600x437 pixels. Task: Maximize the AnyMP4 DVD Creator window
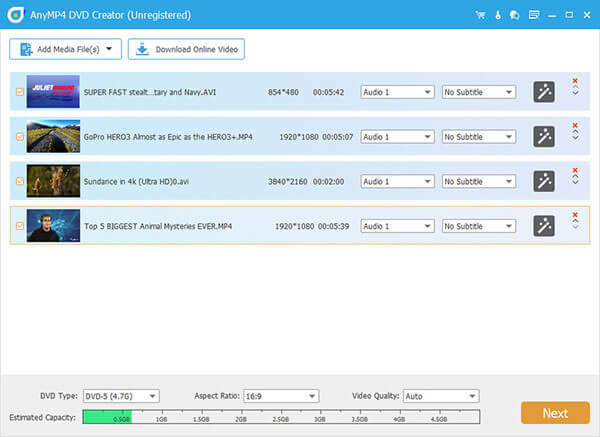[569, 15]
